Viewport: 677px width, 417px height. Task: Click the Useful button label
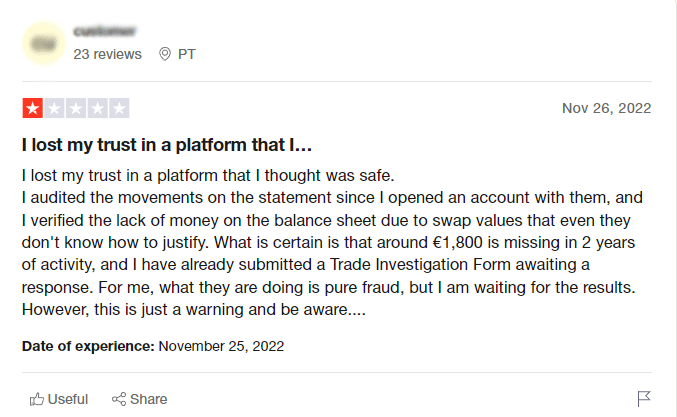tap(68, 399)
